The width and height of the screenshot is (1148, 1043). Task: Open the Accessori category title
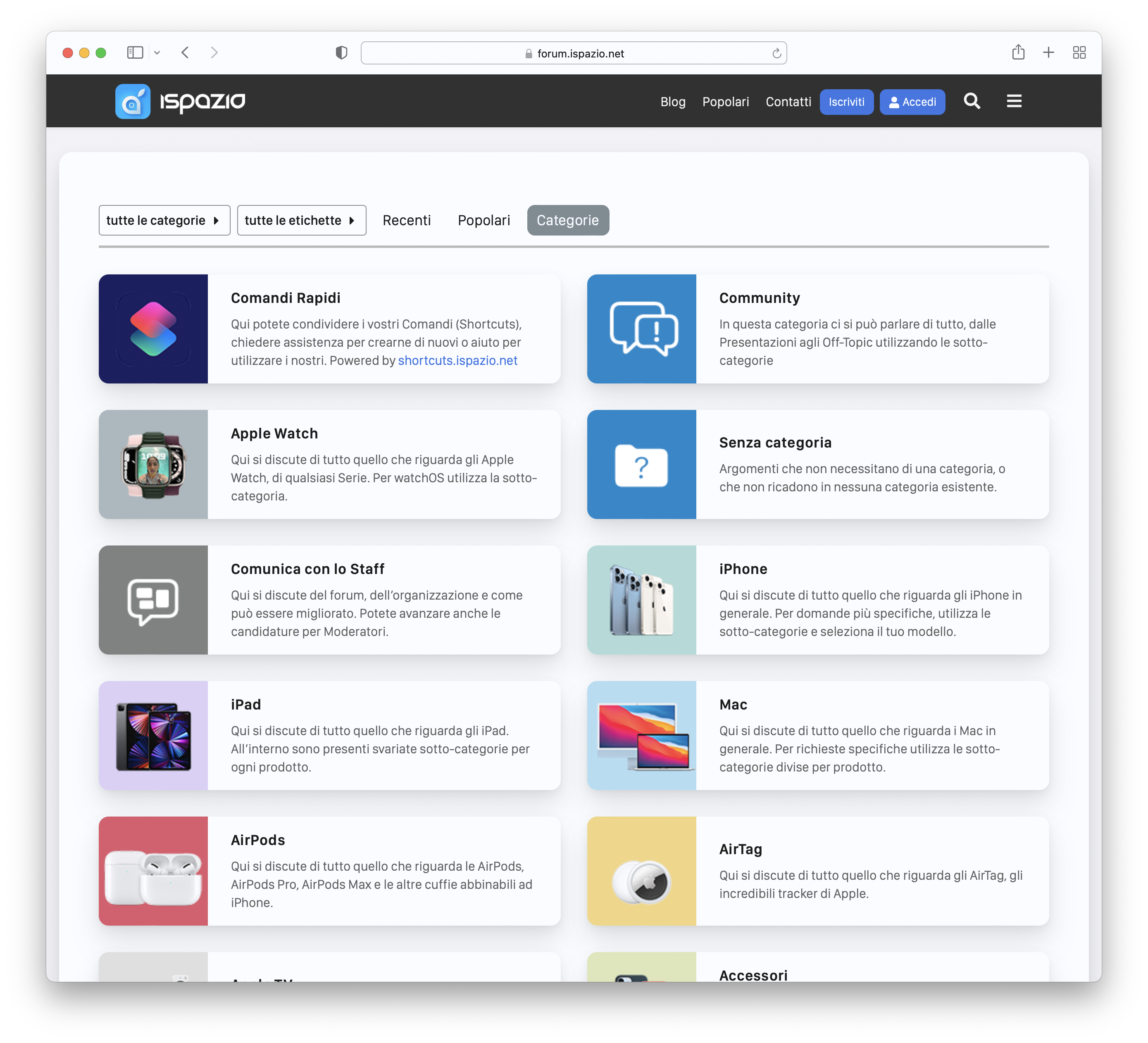coord(753,975)
